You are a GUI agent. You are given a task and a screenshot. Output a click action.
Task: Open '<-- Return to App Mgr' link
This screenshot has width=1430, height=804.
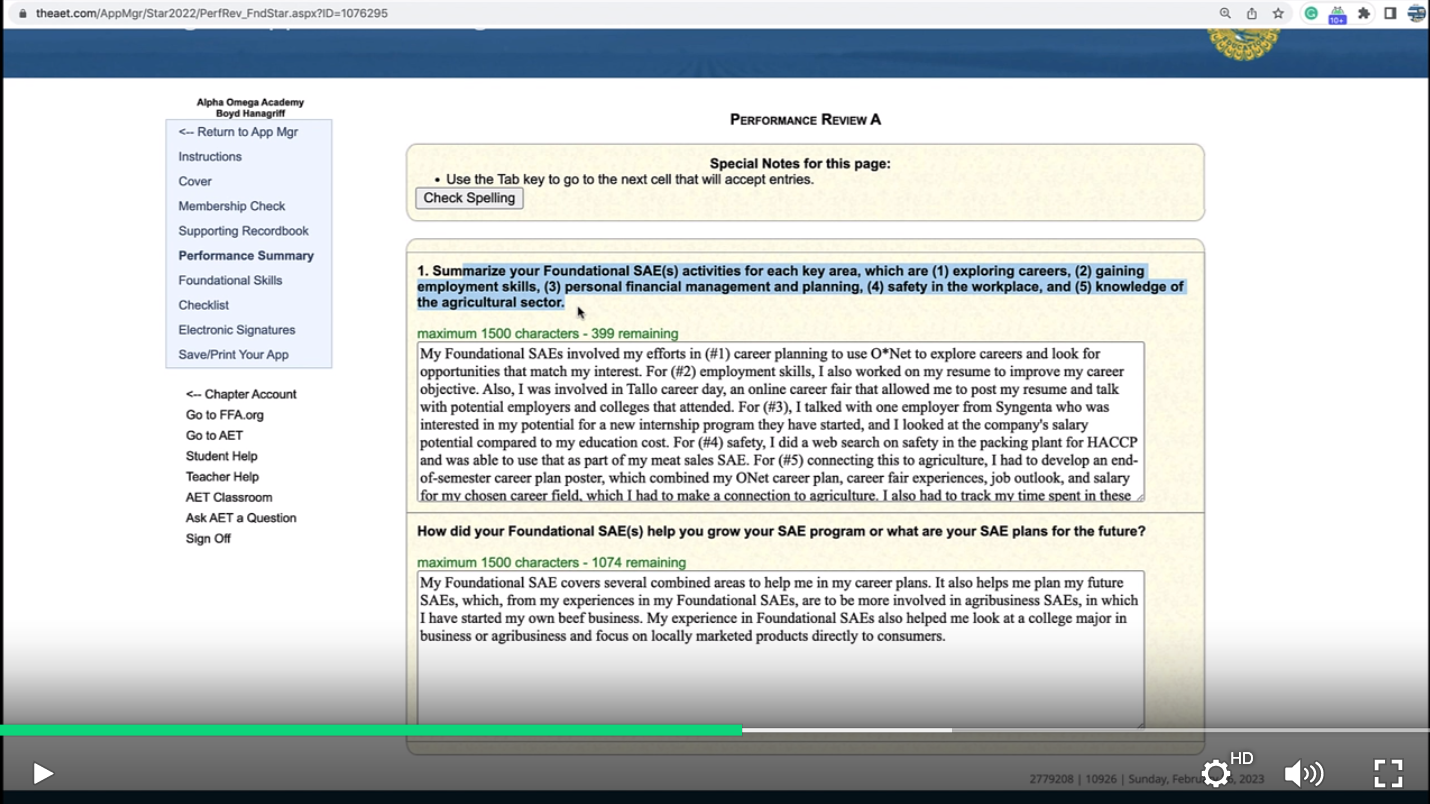tap(238, 132)
